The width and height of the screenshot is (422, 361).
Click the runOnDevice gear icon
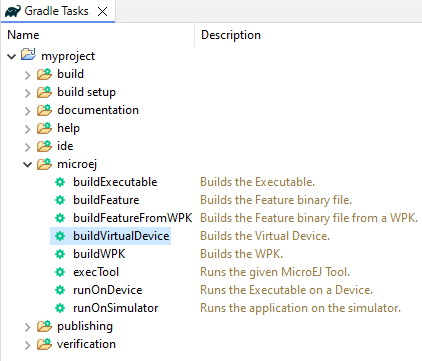click(x=60, y=290)
